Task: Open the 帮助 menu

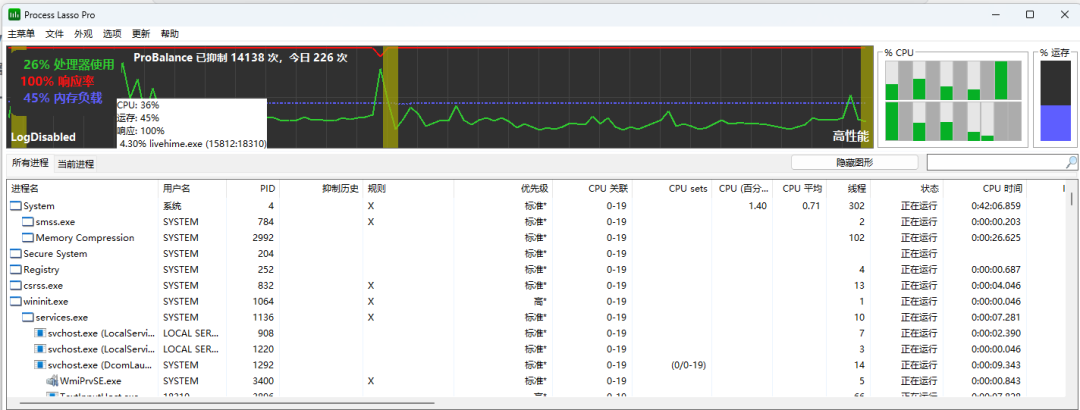Action: pos(169,34)
